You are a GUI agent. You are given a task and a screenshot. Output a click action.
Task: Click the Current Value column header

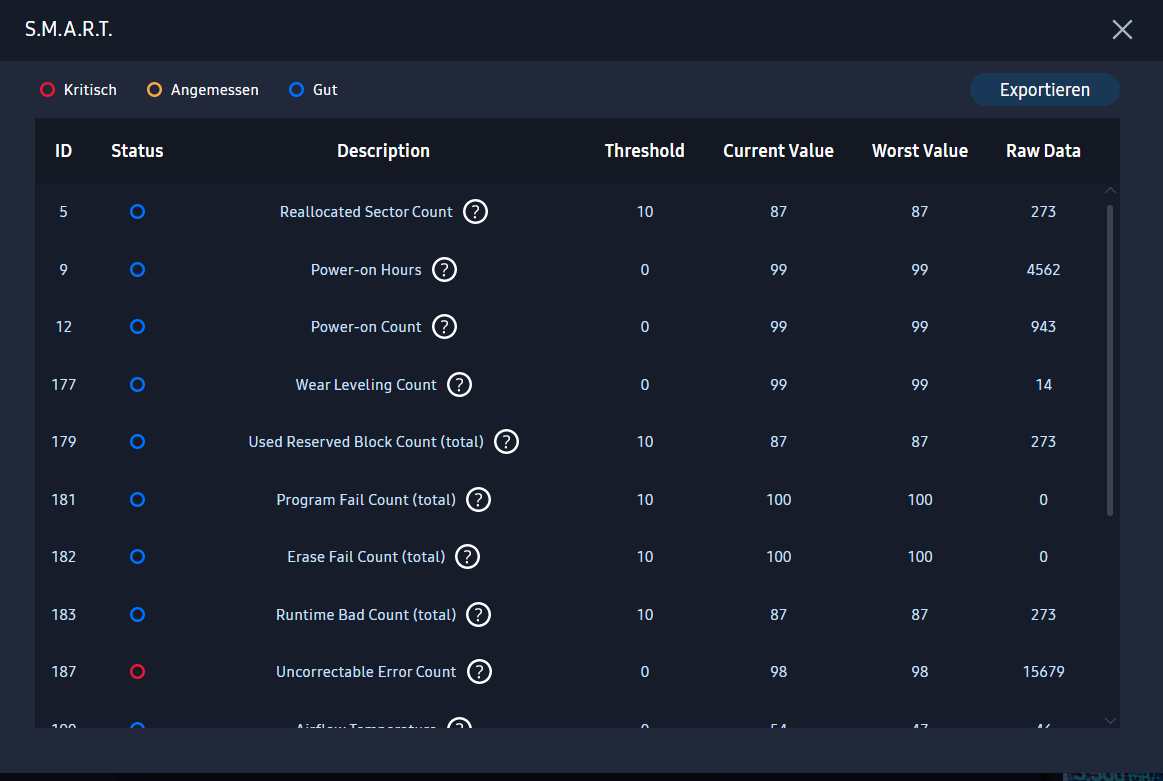click(779, 151)
